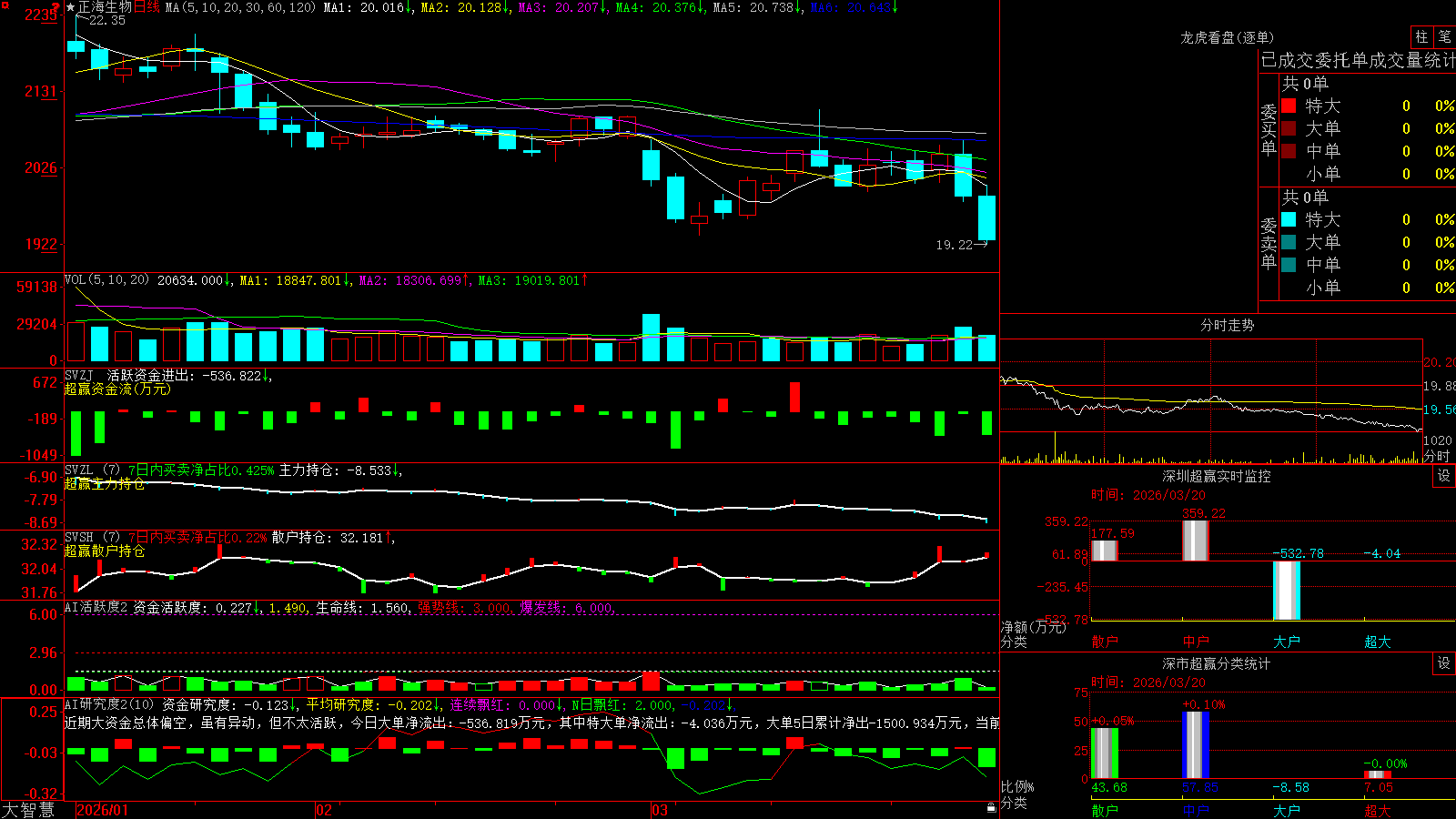Click the 大户 bar labeled -532.78 in real-time monitor
This screenshot has height=819, width=1456.
click(1287, 591)
